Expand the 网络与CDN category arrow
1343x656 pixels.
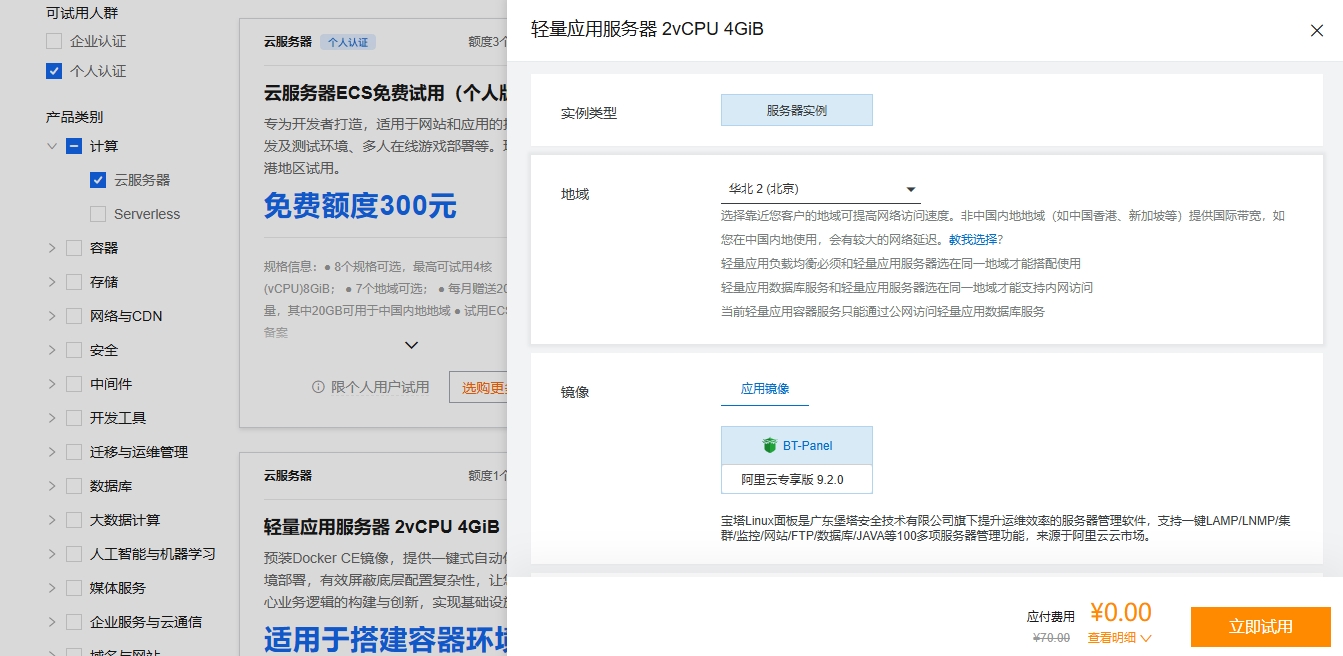click(x=52, y=316)
